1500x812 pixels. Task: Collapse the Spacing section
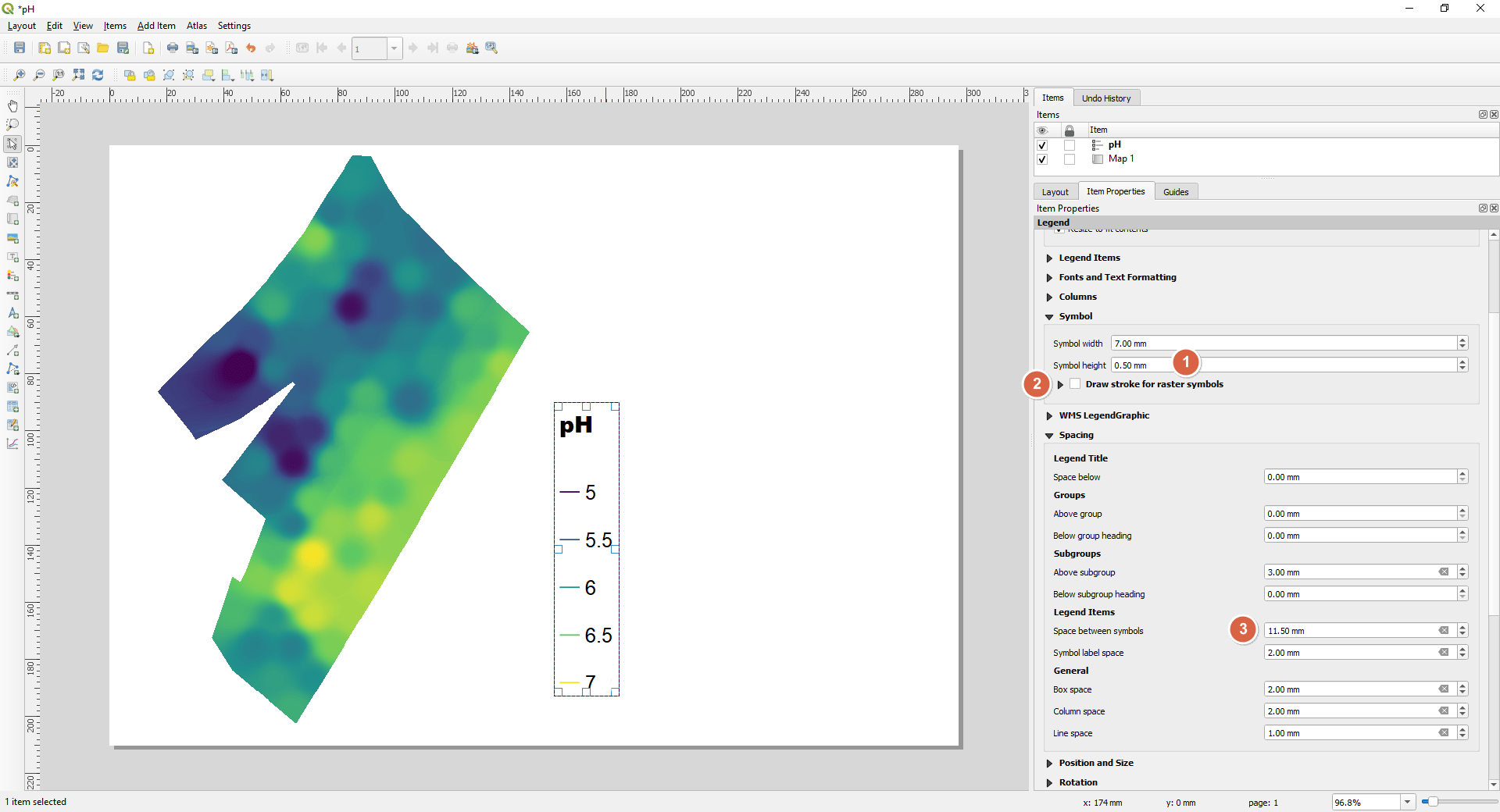[x=1049, y=435]
